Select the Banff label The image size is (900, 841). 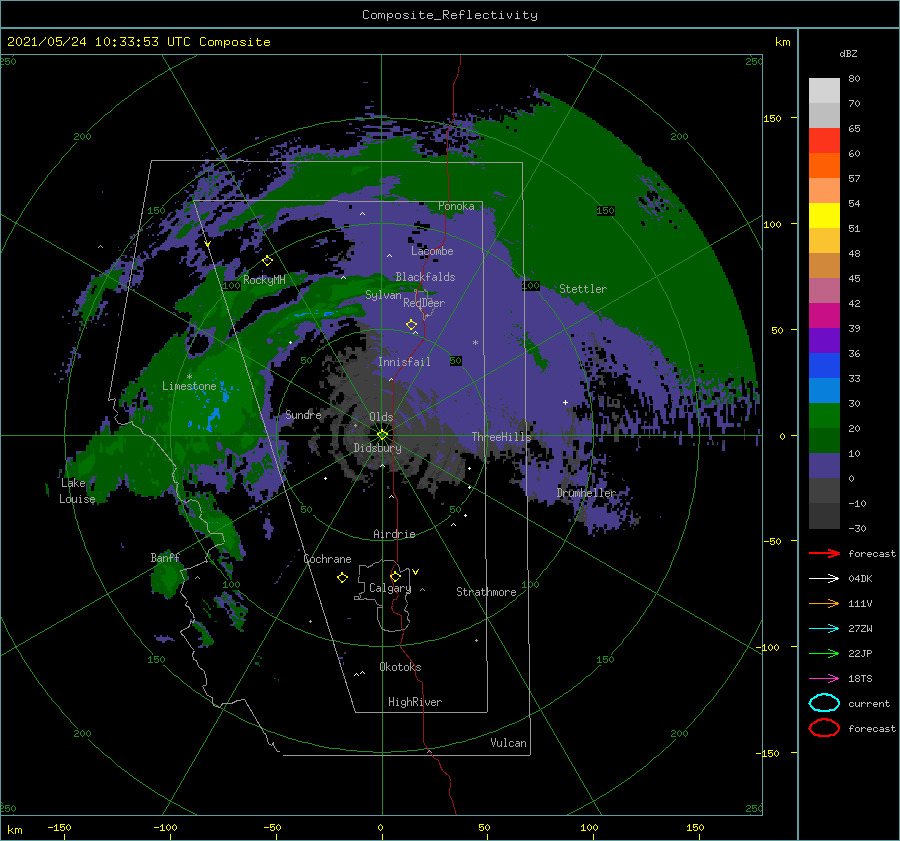click(x=165, y=557)
